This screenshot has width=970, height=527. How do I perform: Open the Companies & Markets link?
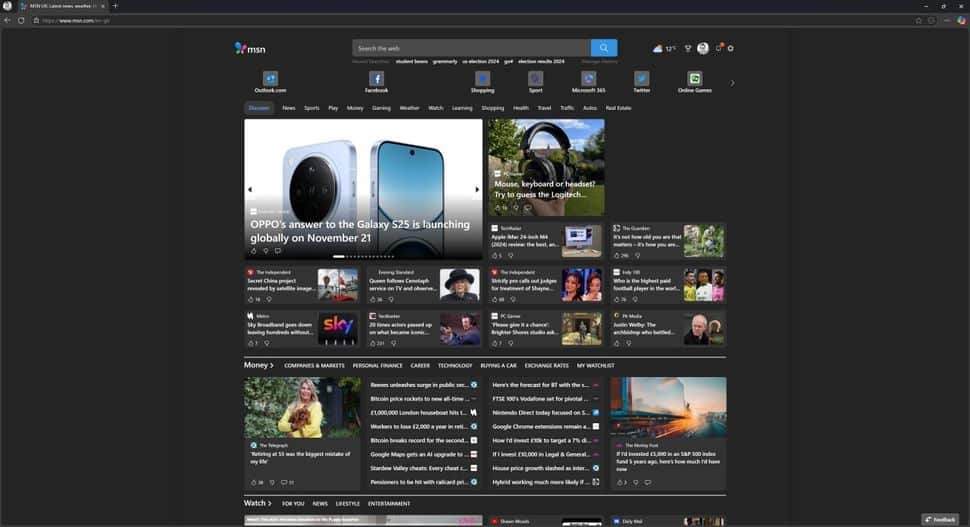[314, 366]
